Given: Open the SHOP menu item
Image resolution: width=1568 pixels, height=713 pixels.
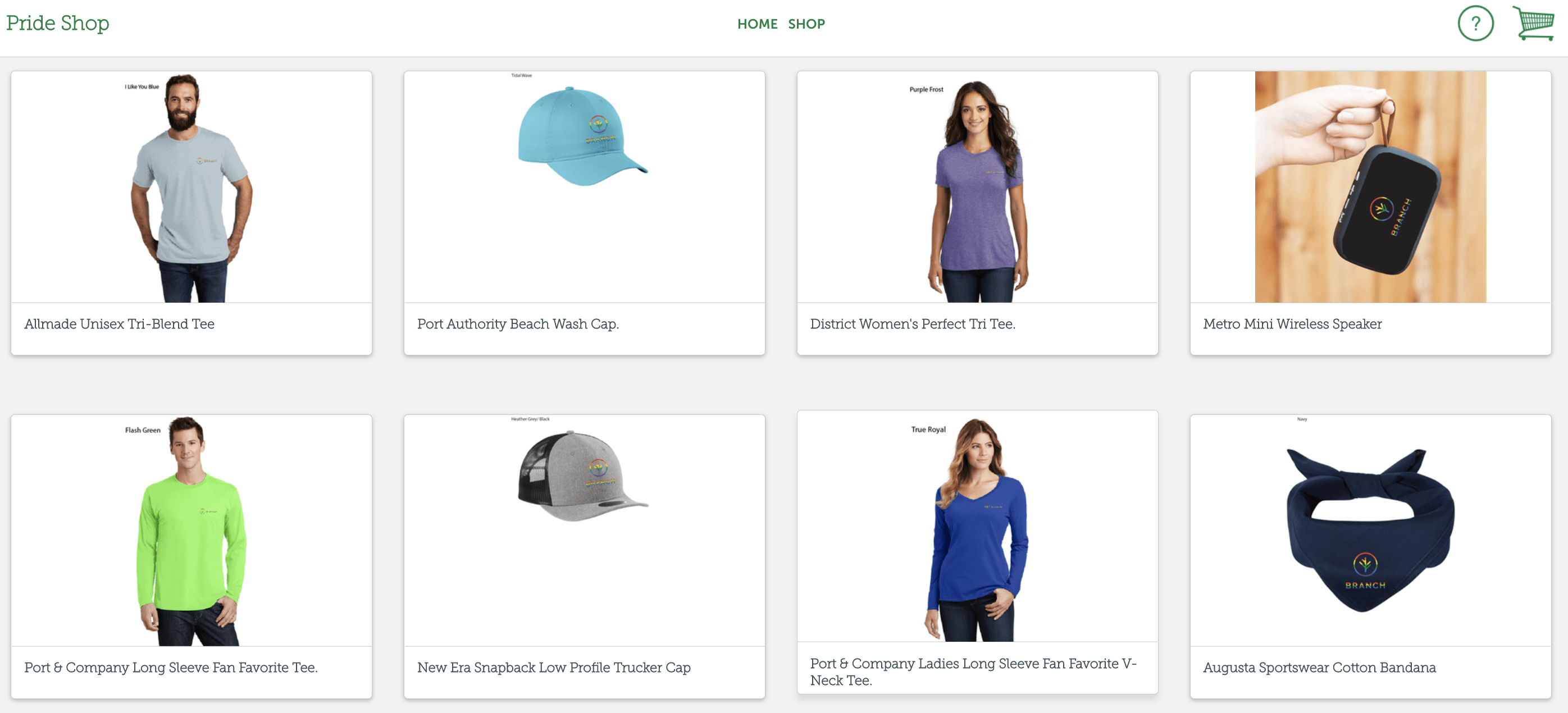Looking at the screenshot, I should (806, 24).
